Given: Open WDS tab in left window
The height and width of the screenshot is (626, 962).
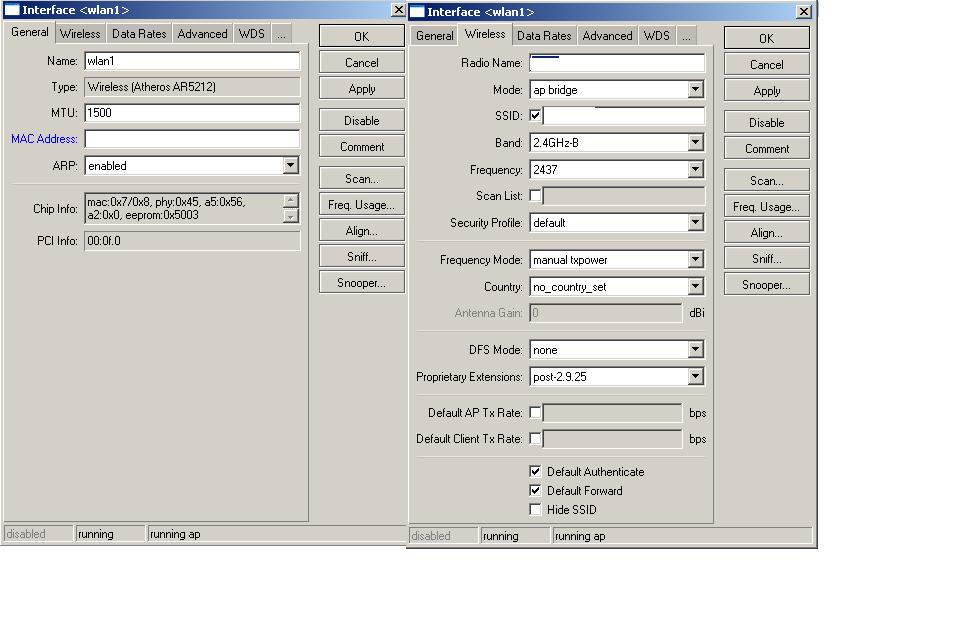Looking at the screenshot, I should click(x=252, y=34).
